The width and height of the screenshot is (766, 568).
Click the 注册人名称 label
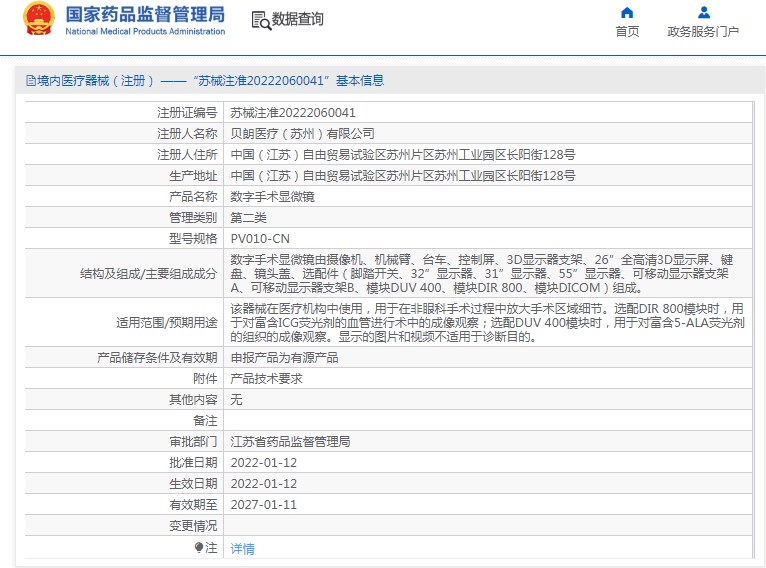click(x=187, y=134)
